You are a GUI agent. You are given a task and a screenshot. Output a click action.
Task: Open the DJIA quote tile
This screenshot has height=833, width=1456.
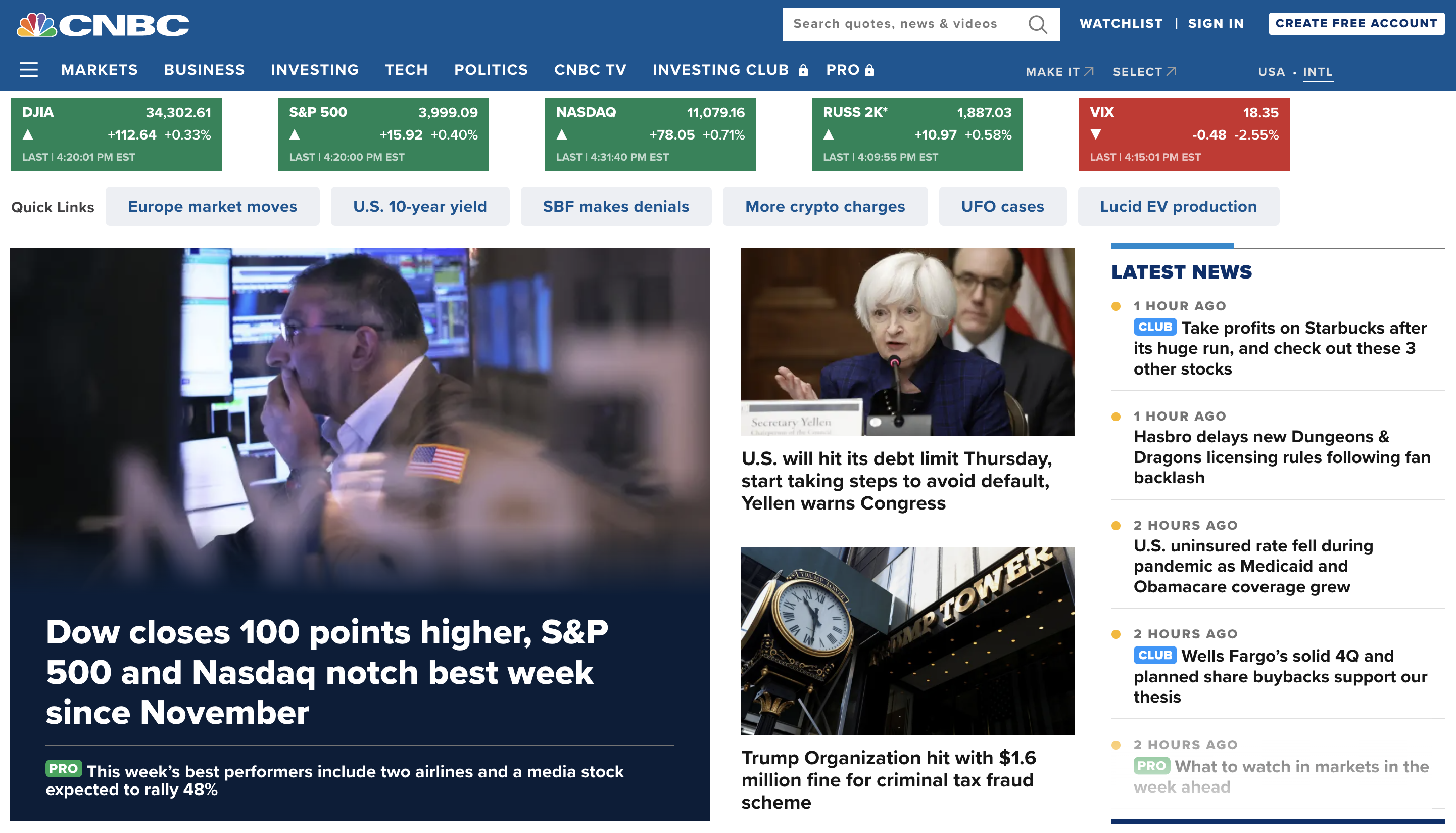[116, 134]
